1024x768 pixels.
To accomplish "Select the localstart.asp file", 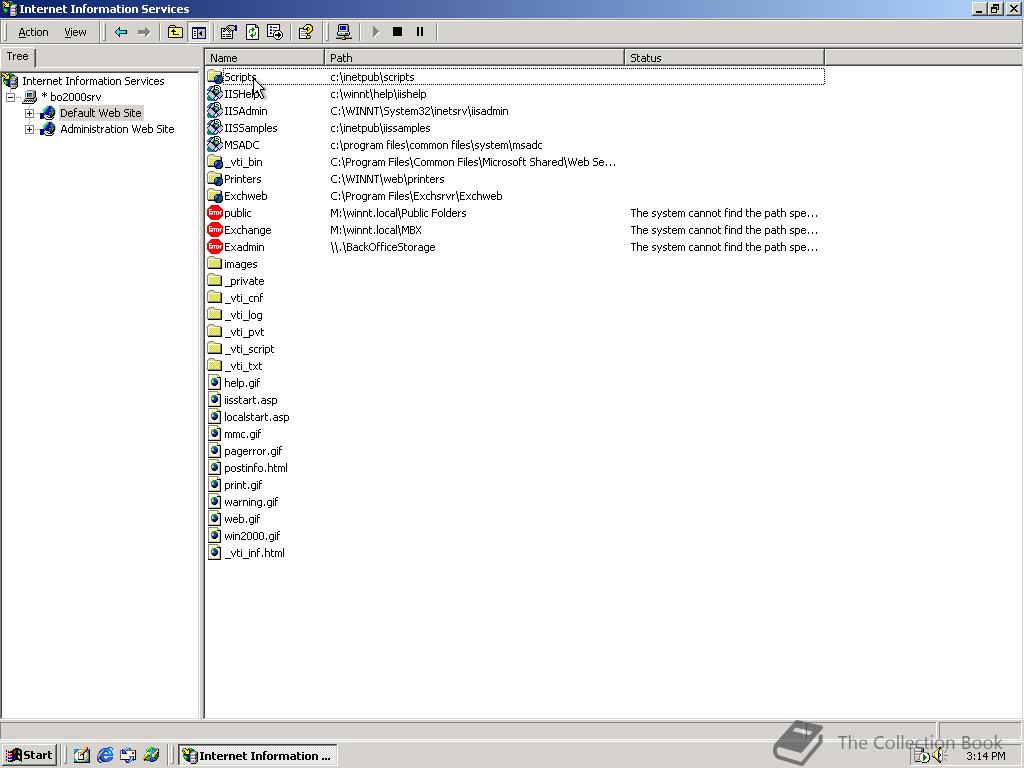I will (x=249, y=417).
